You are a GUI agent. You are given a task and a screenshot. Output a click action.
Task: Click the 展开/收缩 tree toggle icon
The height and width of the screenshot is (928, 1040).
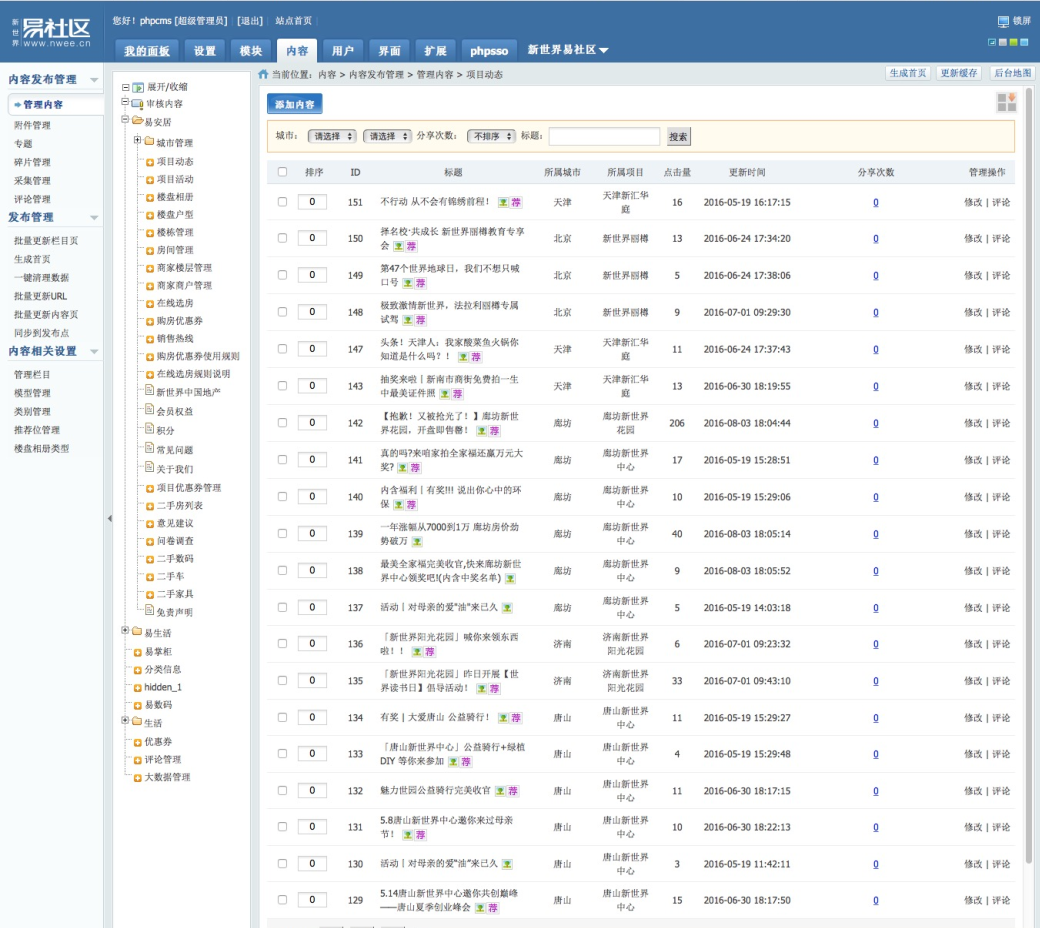pos(138,87)
